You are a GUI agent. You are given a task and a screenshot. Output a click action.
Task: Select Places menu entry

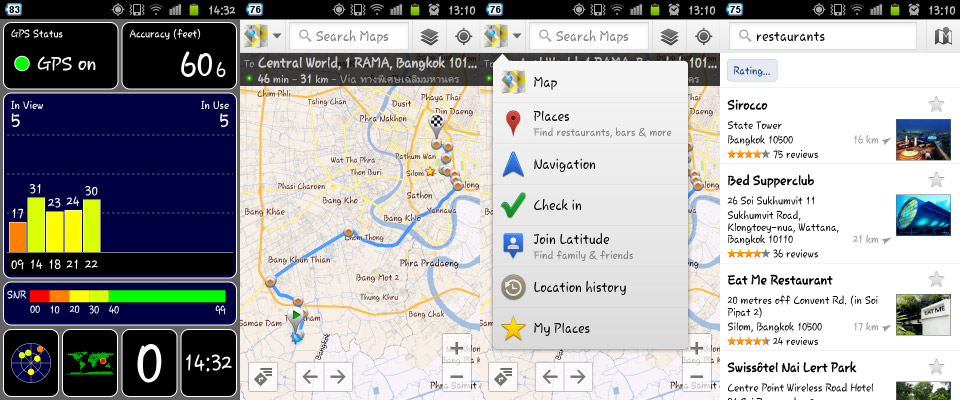point(590,123)
